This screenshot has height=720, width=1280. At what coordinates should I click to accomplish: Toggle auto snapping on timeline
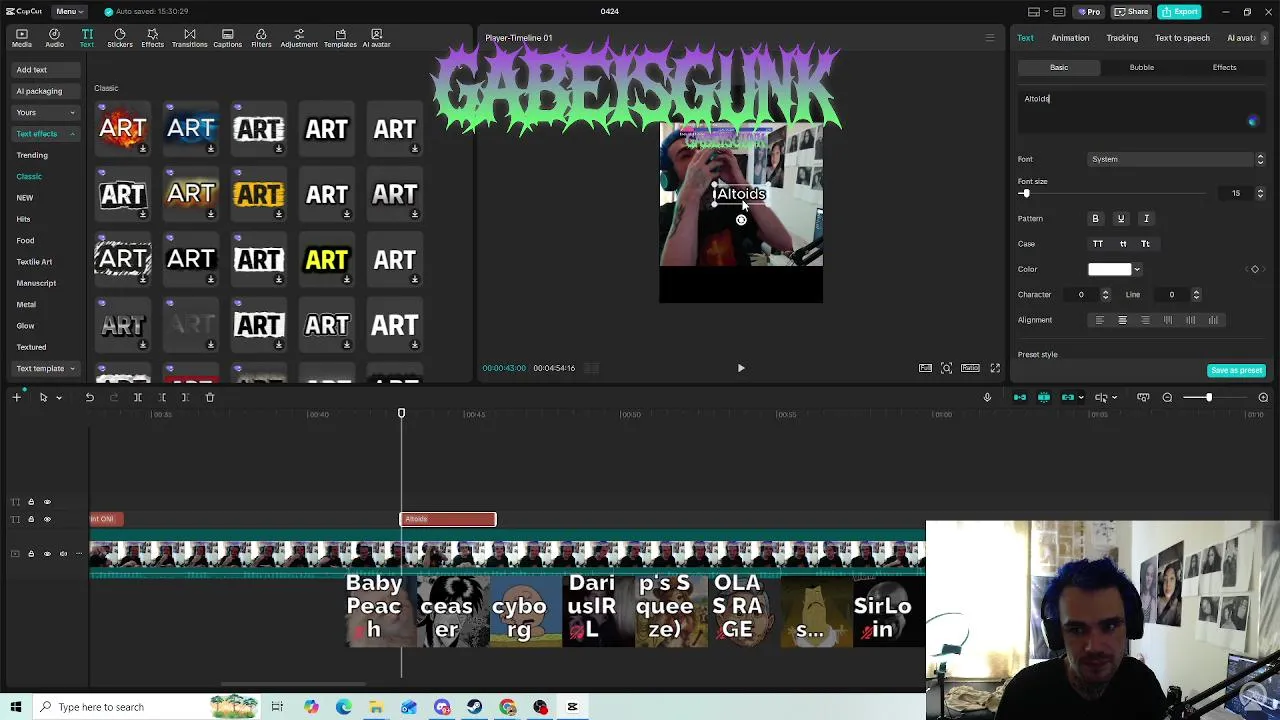click(x=1044, y=397)
